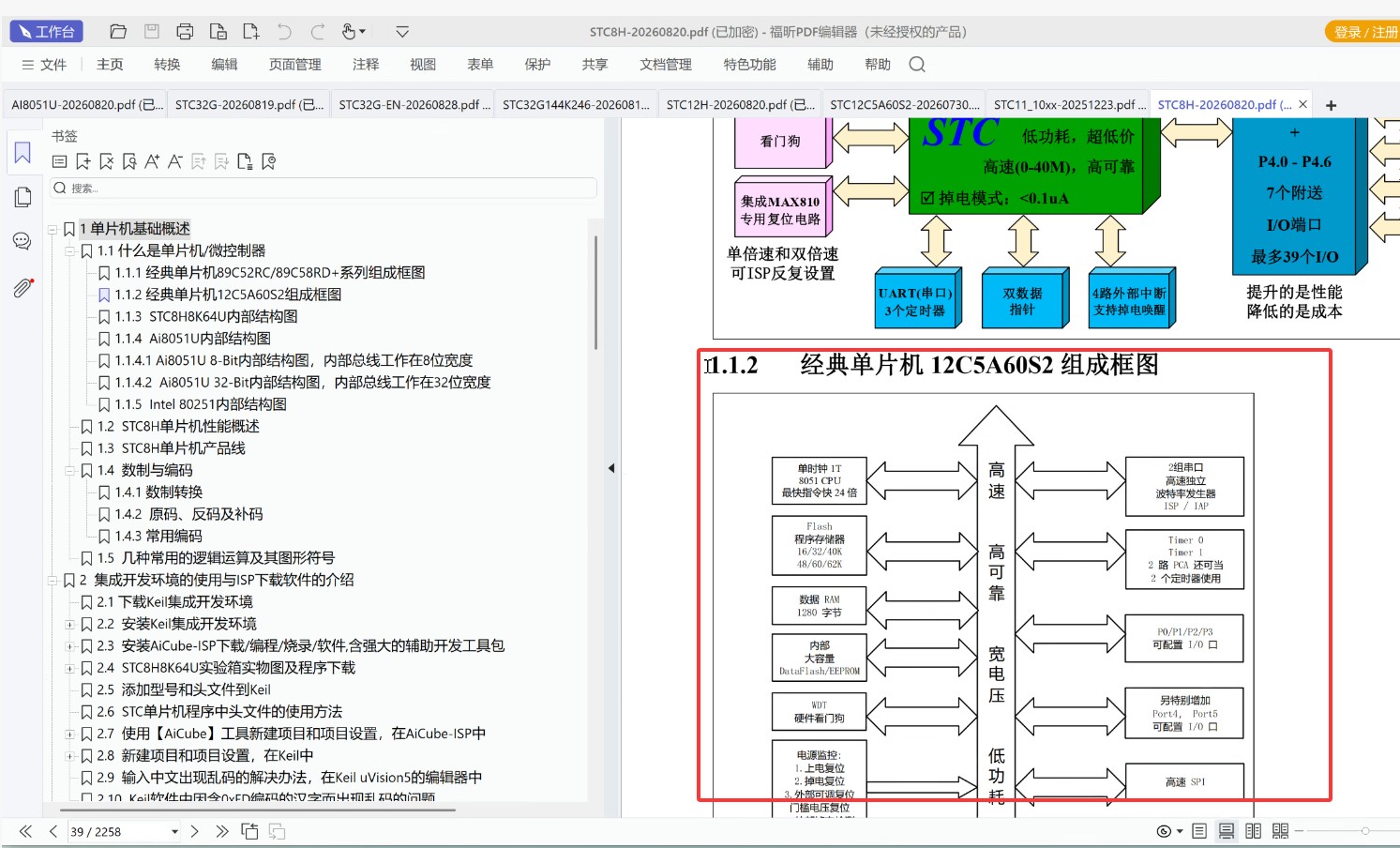This screenshot has width=1400, height=848.
Task: Click the zoom slider handle
Action: [x=1365, y=831]
